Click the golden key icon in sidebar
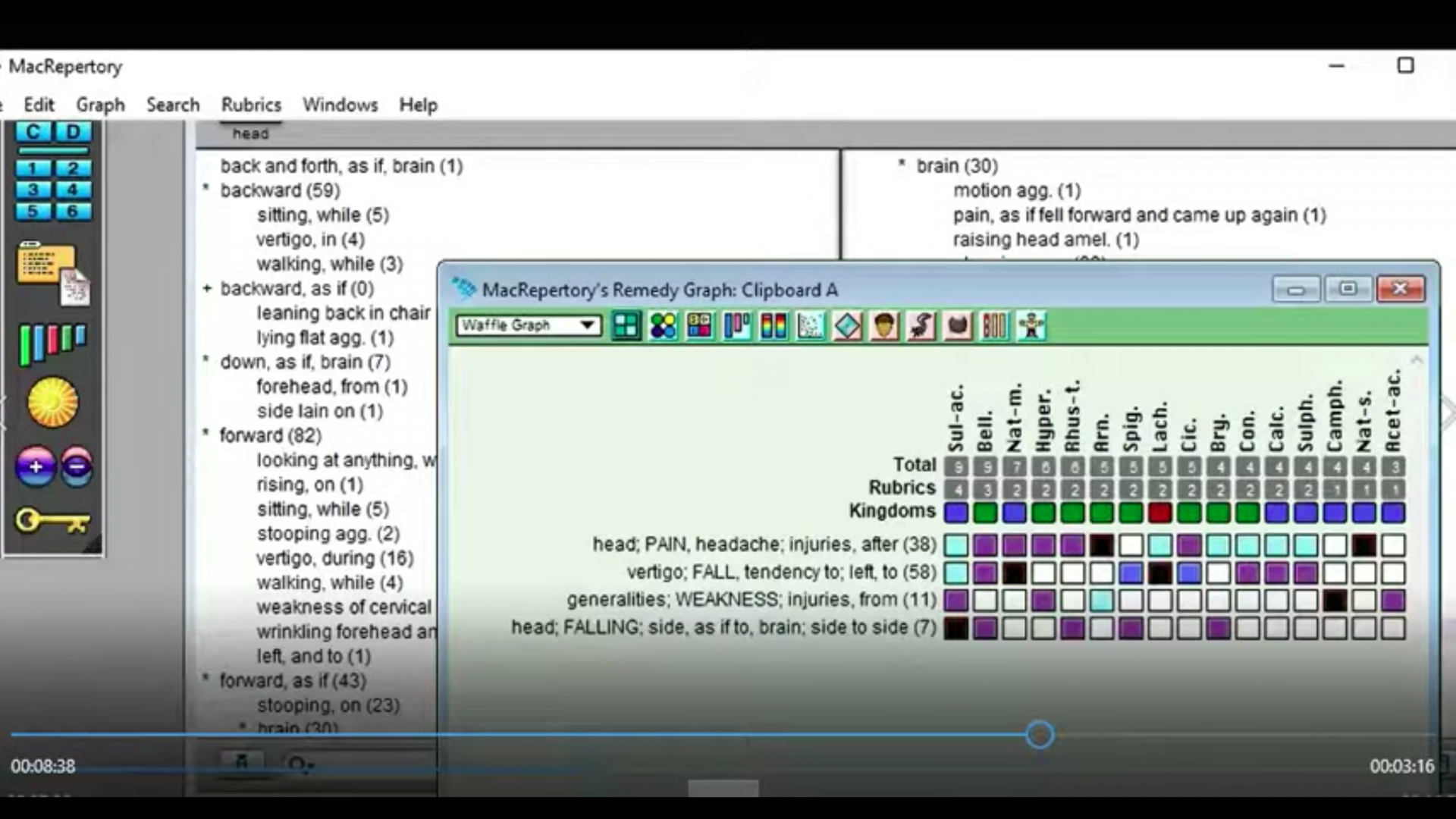 (52, 521)
